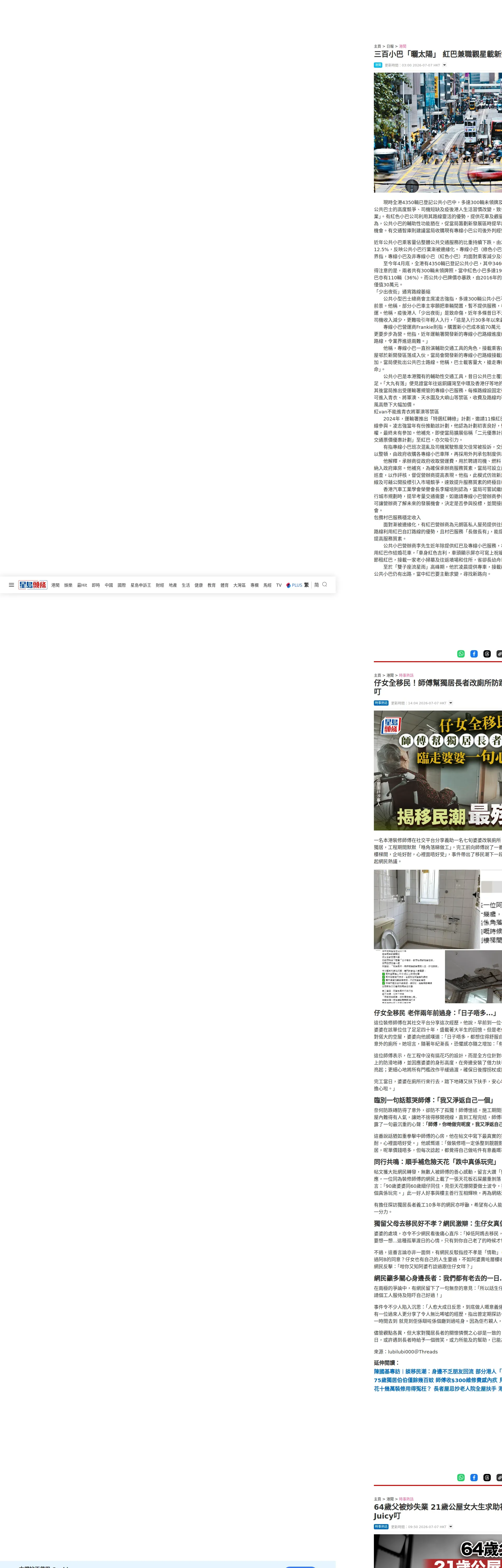The height and width of the screenshot is (1568, 502).
Task: Open 最Hit in the navigation bar
Action: tap(82, 585)
